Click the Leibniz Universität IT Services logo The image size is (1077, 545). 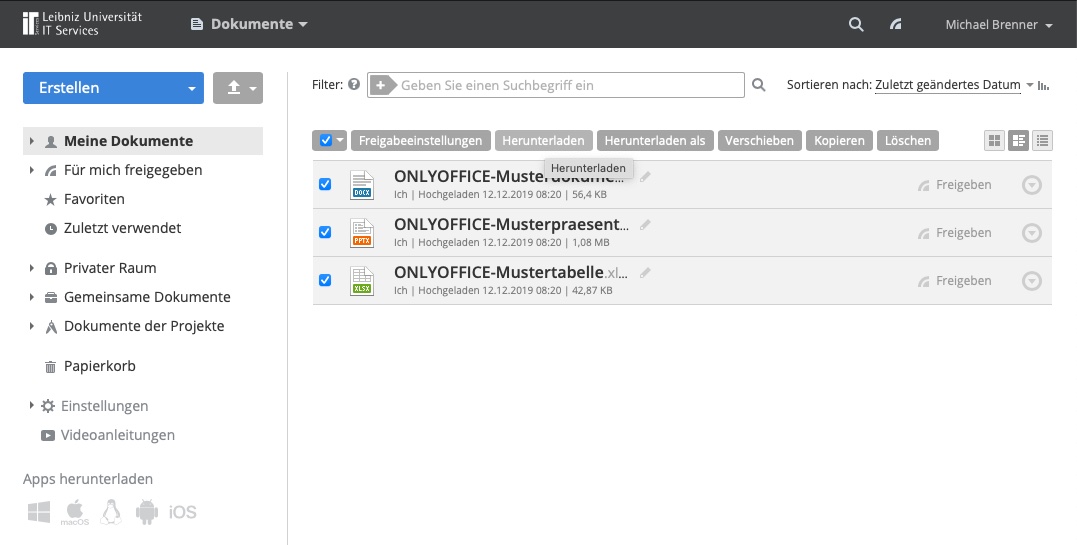pyautogui.click(x=82, y=23)
